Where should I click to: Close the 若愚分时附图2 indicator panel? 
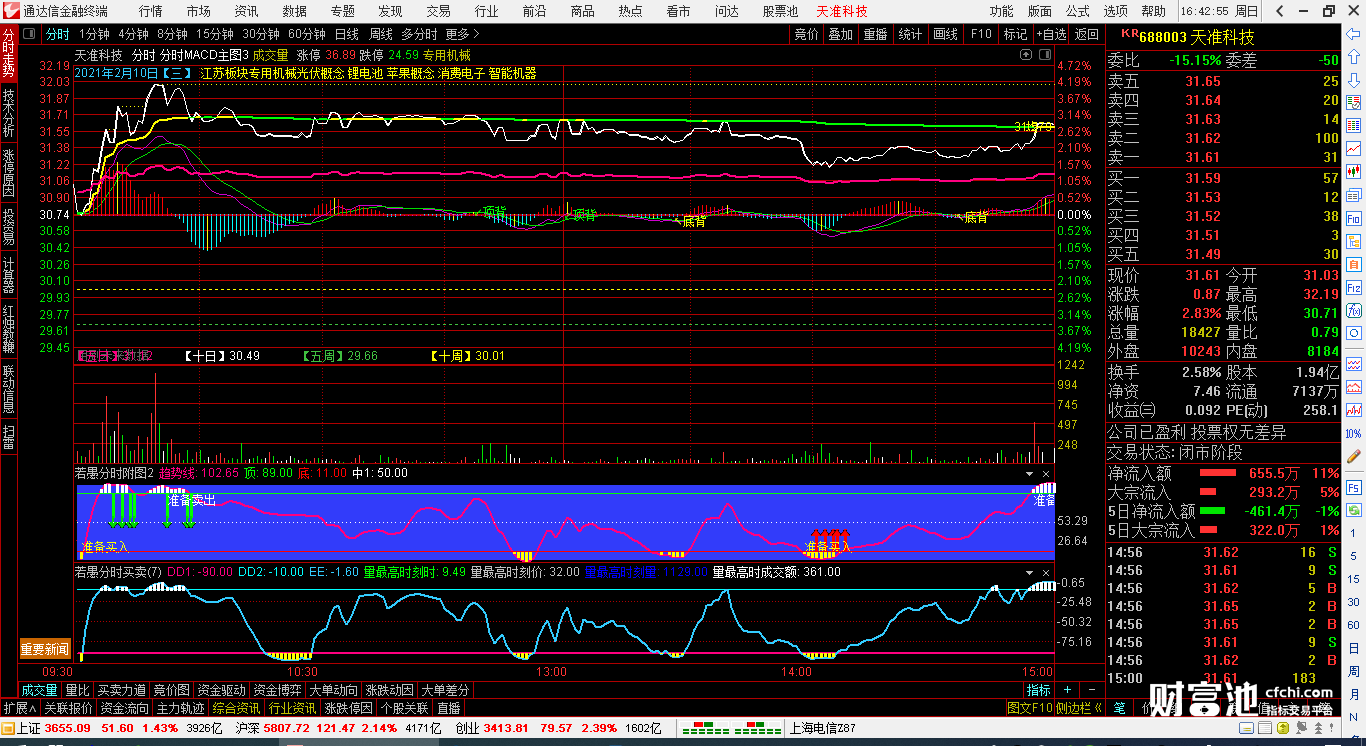[1047, 473]
